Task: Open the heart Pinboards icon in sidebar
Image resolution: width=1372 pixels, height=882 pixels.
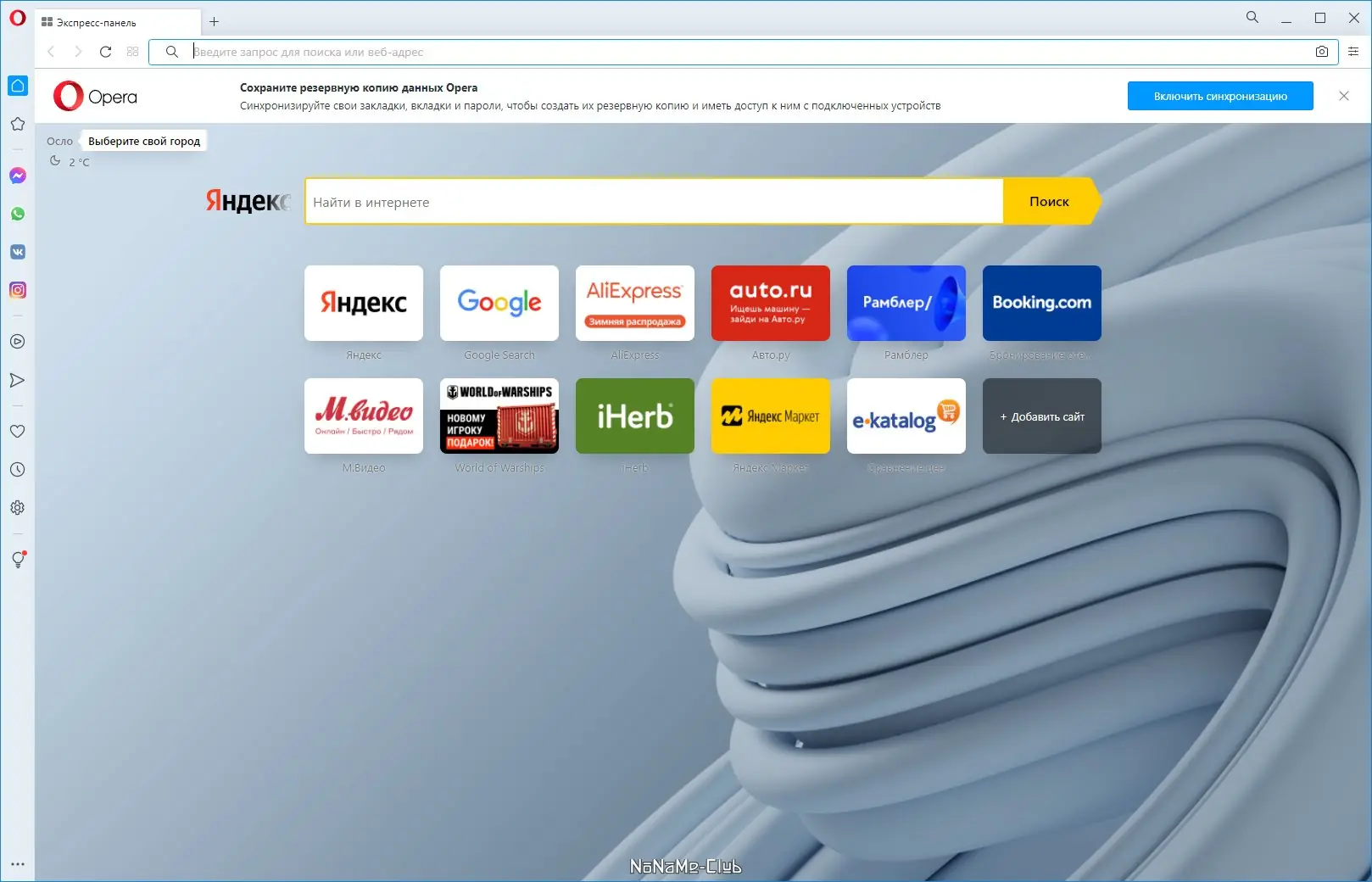Action: 18,431
